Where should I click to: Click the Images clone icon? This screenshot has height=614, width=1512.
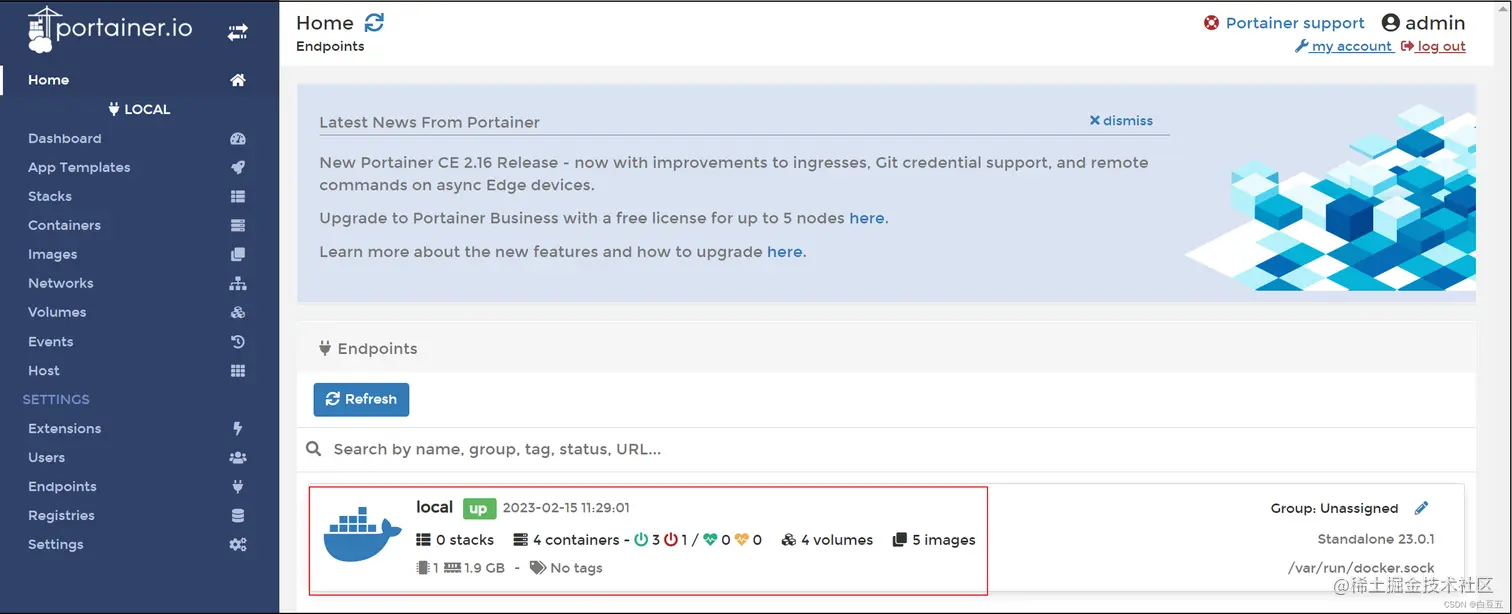coord(238,254)
